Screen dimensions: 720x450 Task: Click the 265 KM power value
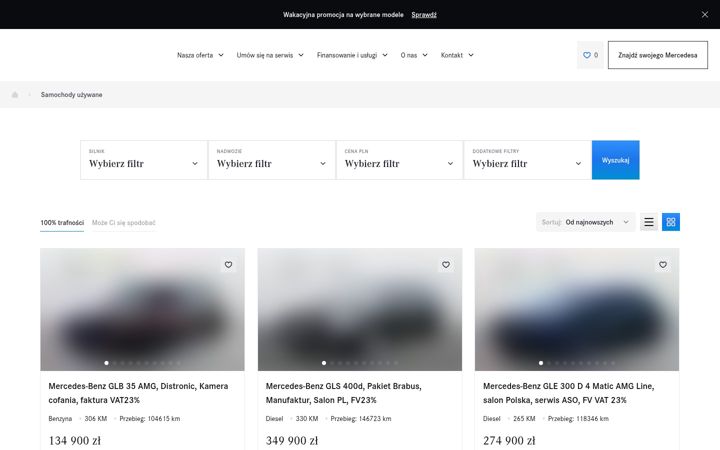click(x=524, y=419)
